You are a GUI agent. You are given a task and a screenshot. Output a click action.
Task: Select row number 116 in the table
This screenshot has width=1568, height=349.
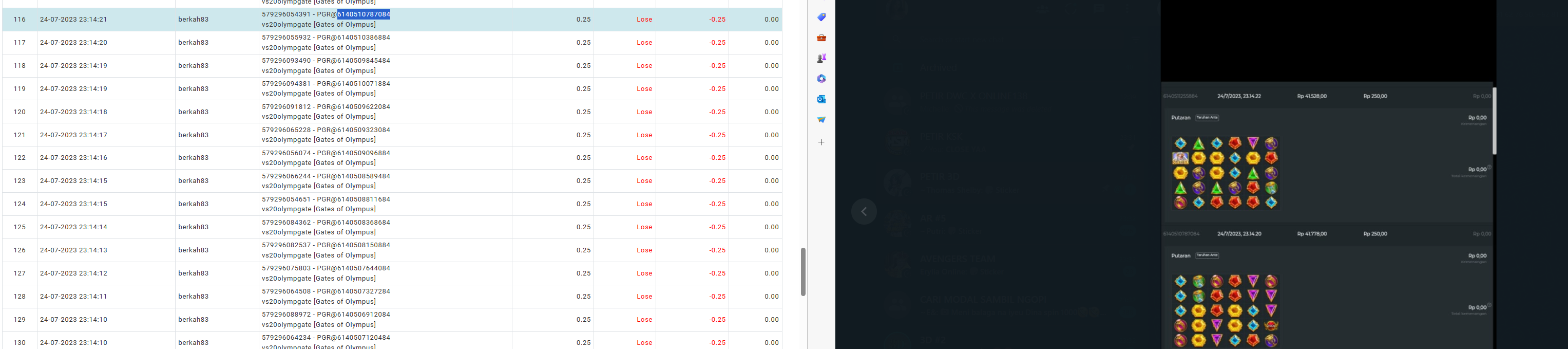click(x=20, y=20)
